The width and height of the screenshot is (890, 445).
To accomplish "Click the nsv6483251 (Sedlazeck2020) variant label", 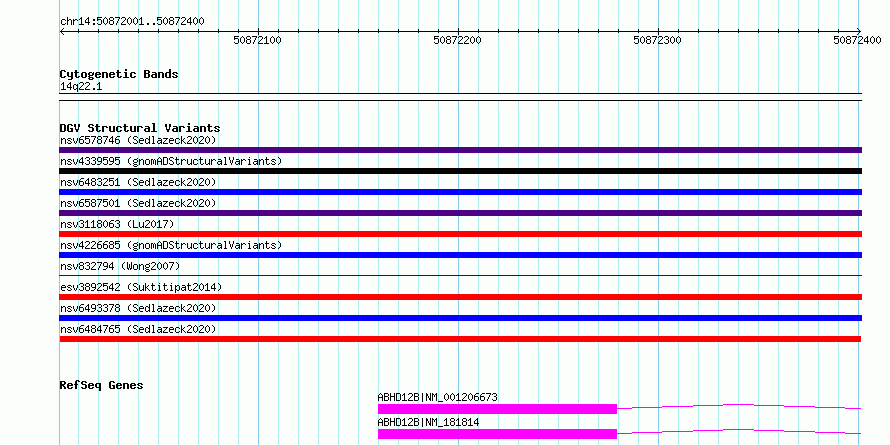I will coord(138,182).
